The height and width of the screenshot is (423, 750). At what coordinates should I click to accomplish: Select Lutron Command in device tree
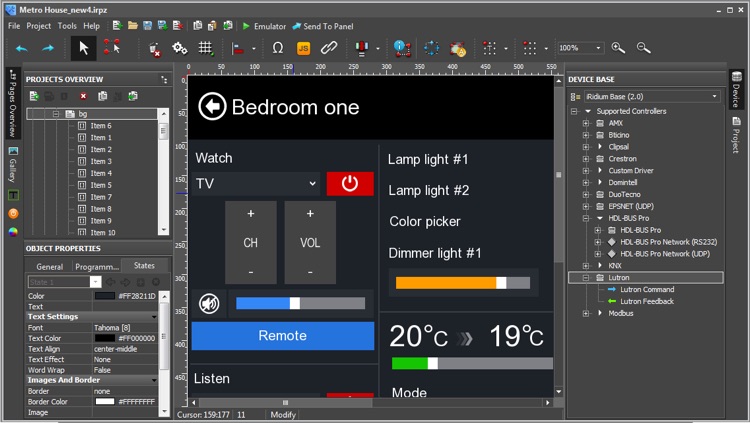click(646, 290)
